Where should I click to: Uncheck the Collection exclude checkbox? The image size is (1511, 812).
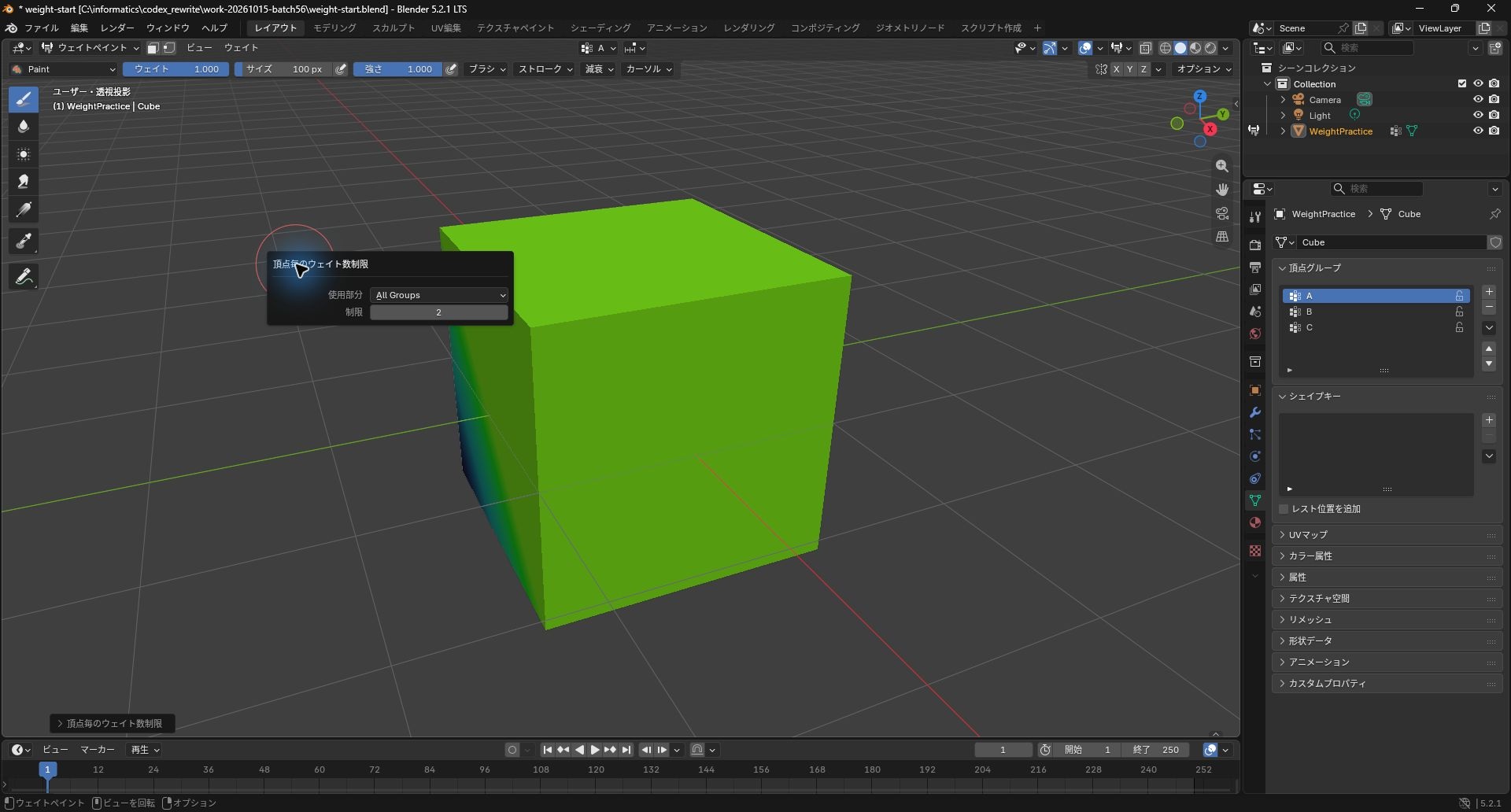[1462, 84]
